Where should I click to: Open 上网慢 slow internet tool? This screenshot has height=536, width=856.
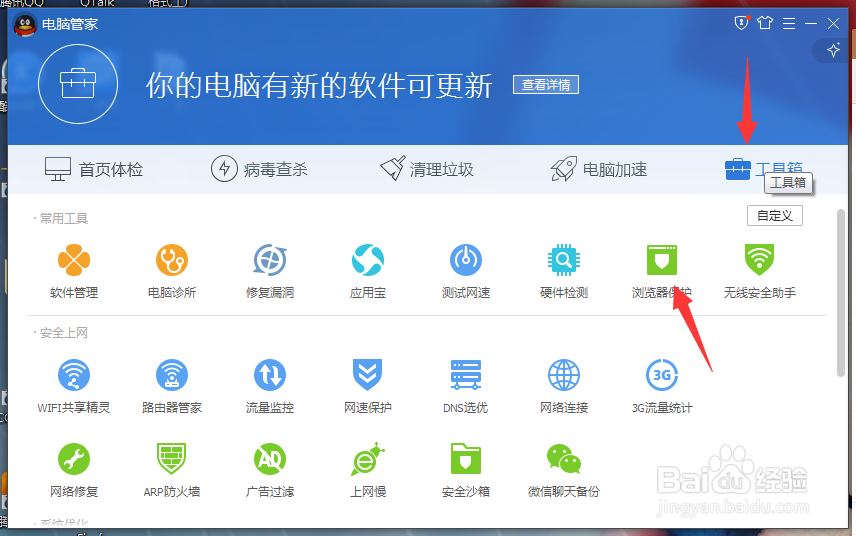point(367,471)
